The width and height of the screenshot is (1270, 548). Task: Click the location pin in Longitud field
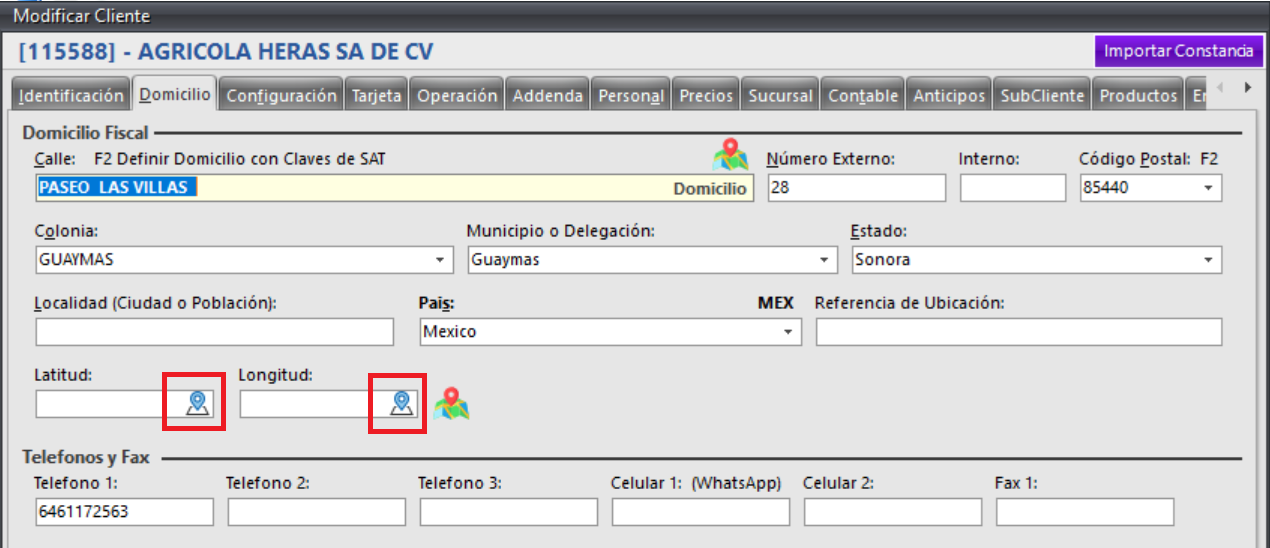click(402, 403)
